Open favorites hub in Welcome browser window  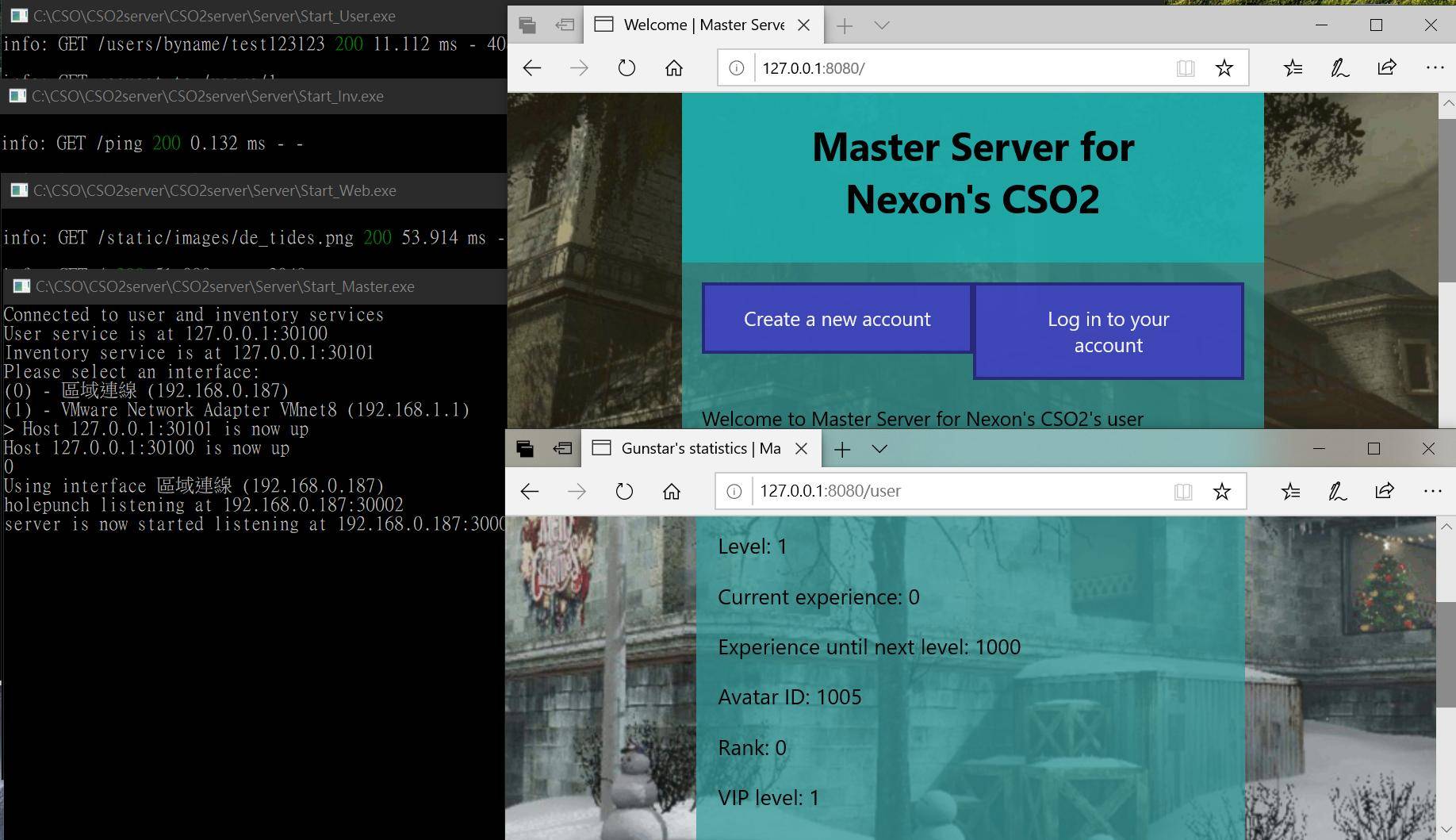point(1293,68)
